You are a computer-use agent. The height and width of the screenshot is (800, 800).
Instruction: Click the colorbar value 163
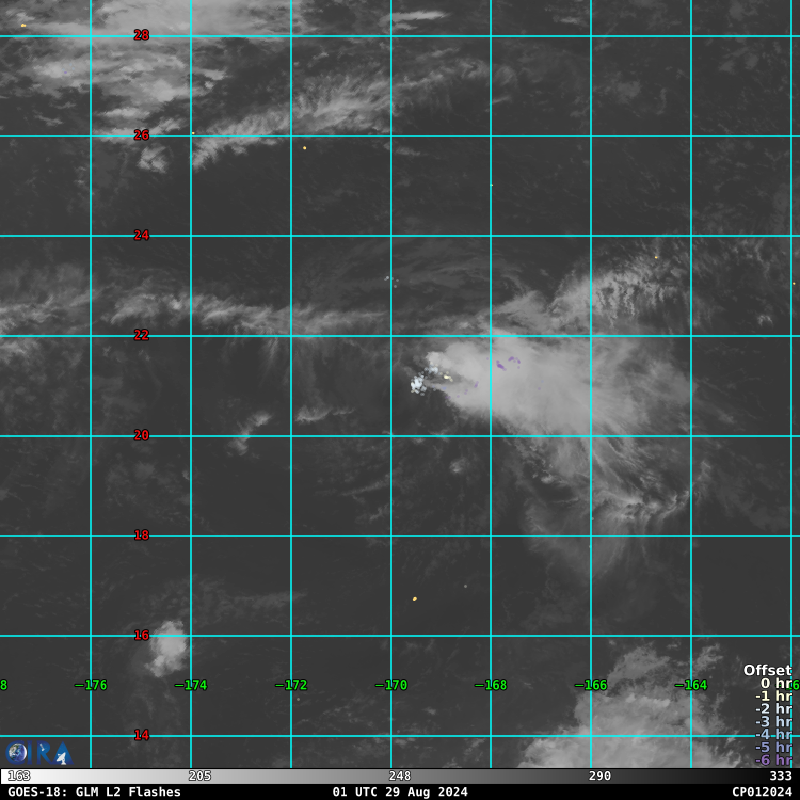(x=19, y=777)
